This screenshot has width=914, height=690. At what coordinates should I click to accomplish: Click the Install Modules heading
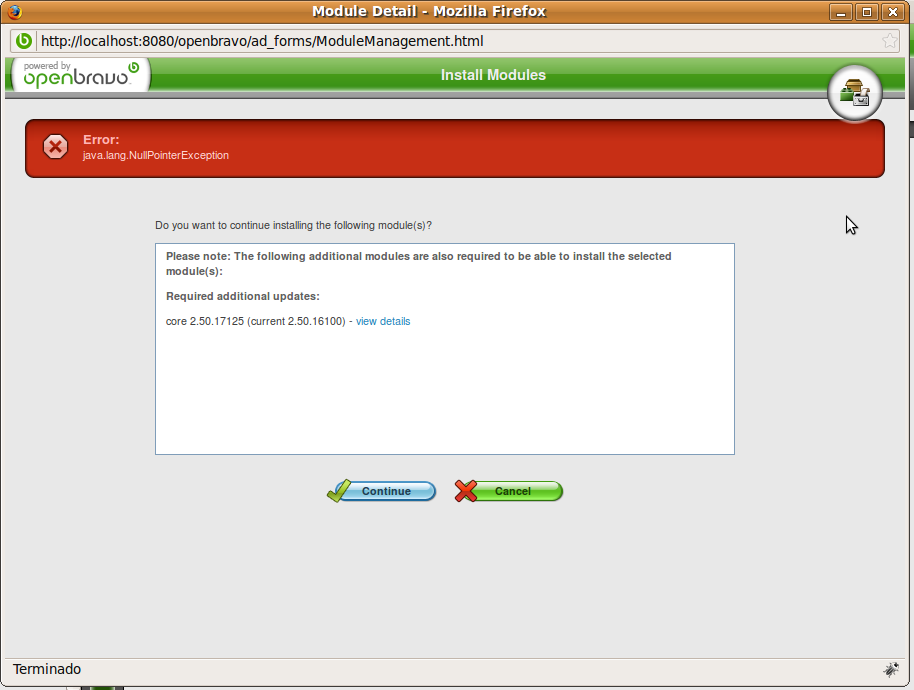tap(493, 75)
